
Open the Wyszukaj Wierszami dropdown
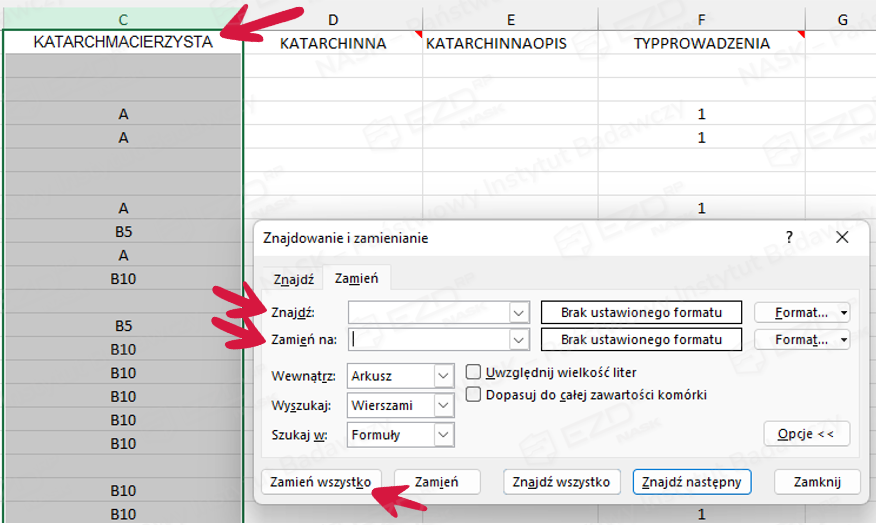click(x=444, y=406)
